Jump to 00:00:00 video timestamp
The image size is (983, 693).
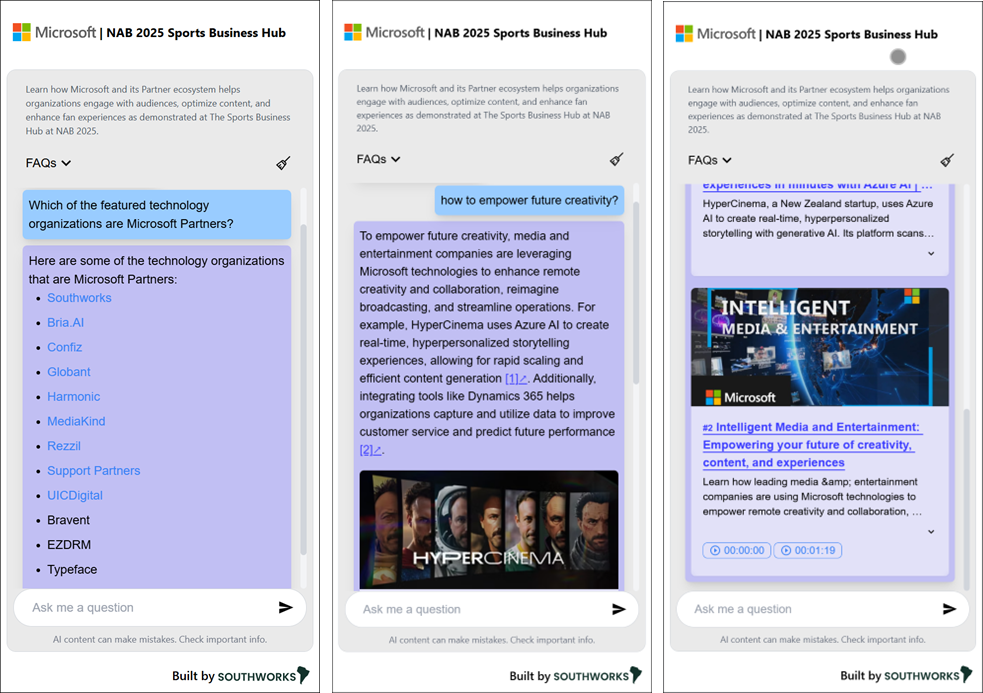[737, 551]
